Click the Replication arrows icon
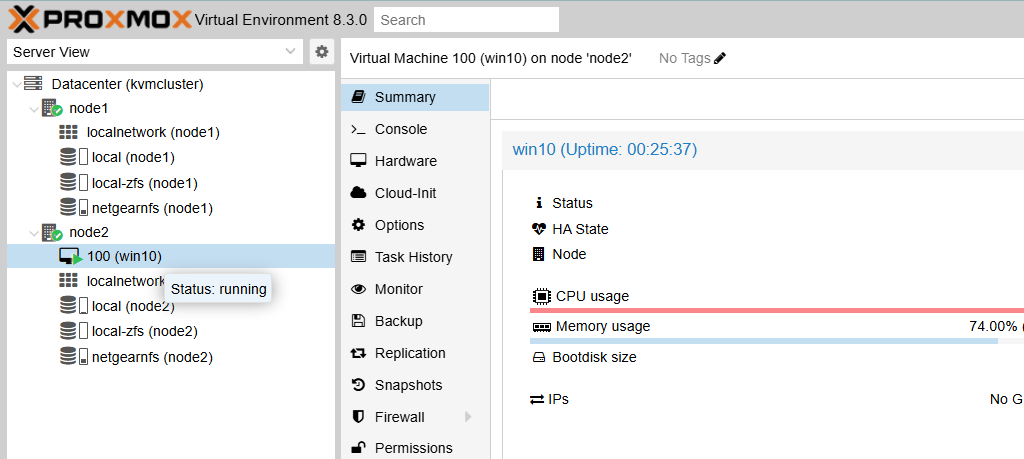 coord(358,353)
